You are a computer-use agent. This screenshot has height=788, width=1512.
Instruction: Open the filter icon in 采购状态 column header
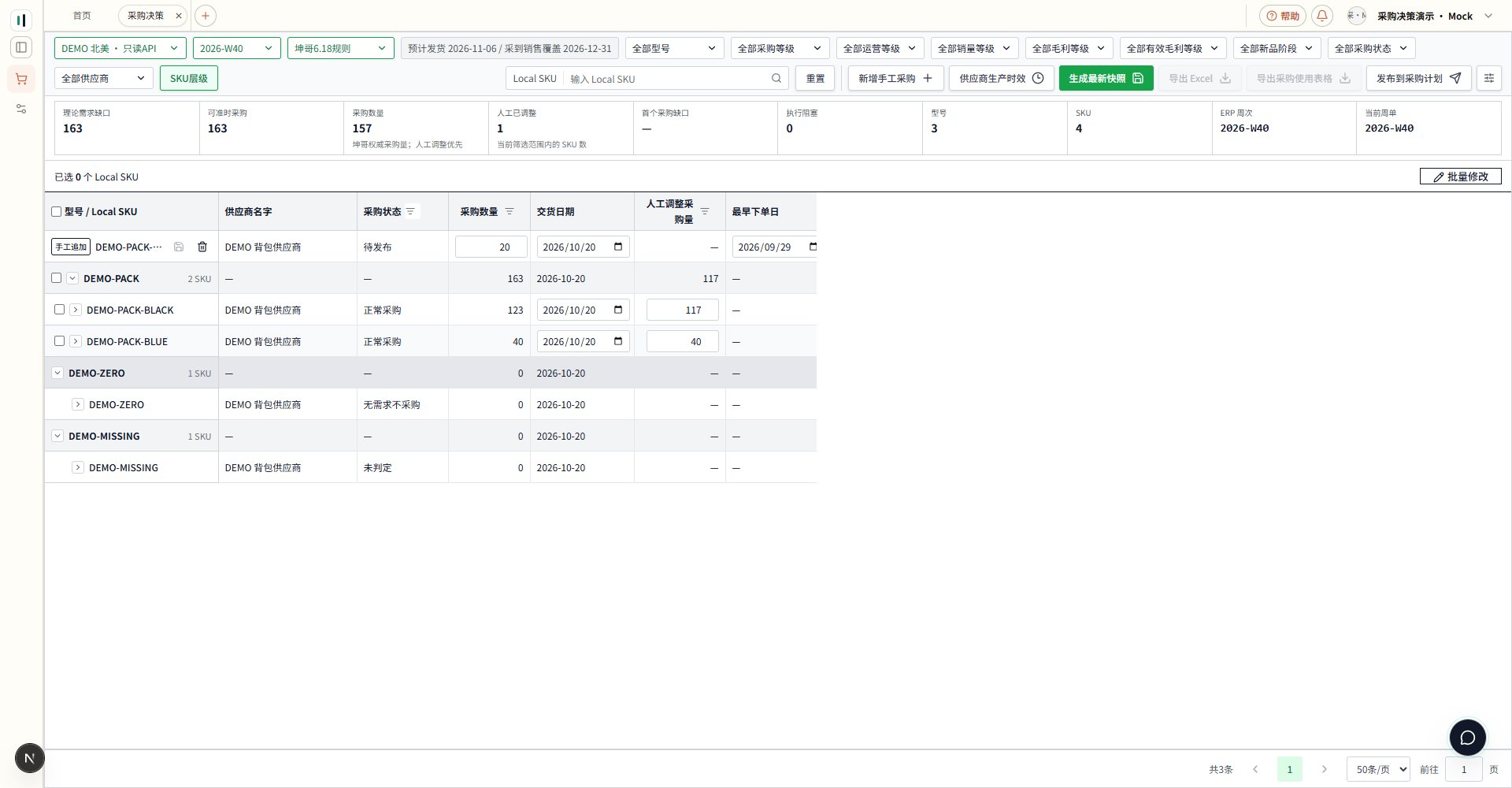tap(410, 211)
